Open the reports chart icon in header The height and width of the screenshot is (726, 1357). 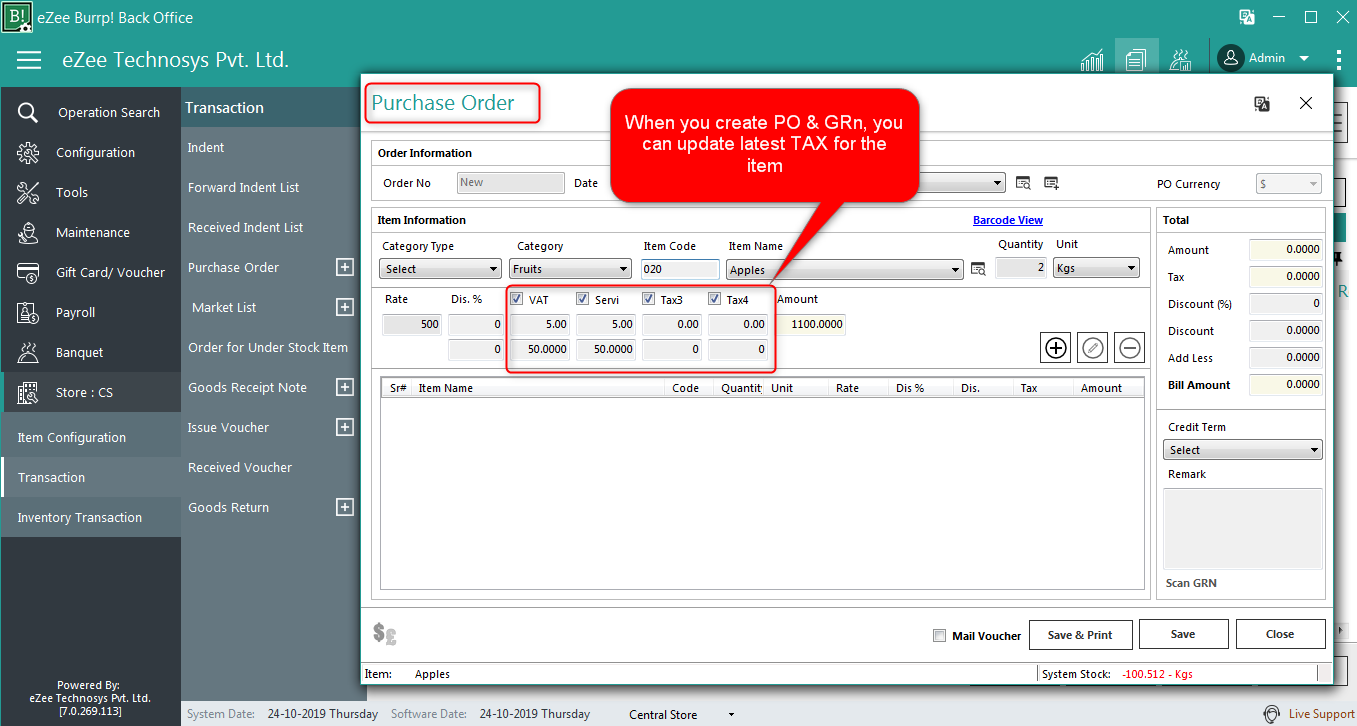click(1092, 60)
